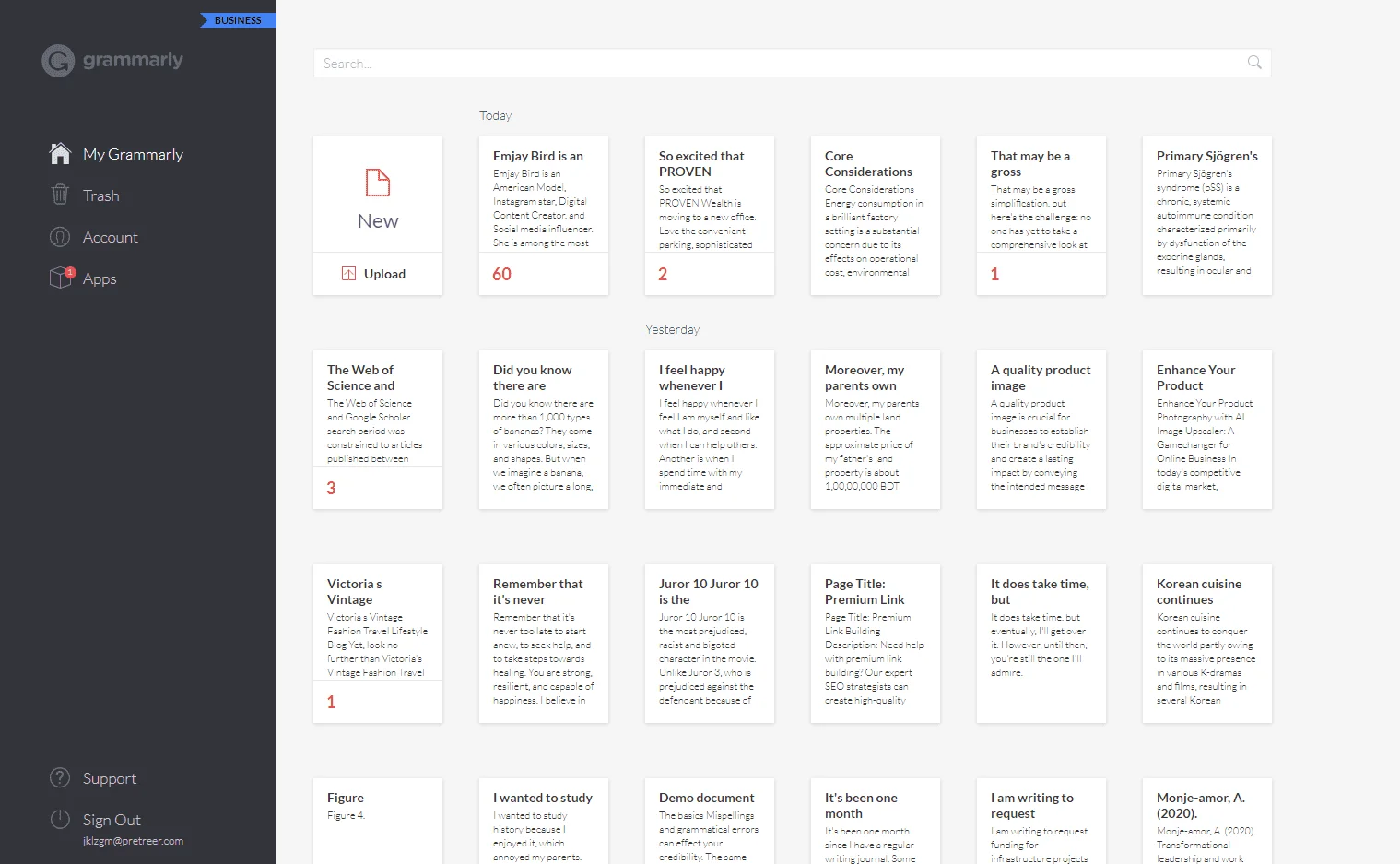Image resolution: width=1400 pixels, height=864 pixels.
Task: Click the Account profile icon
Action: coord(60,237)
